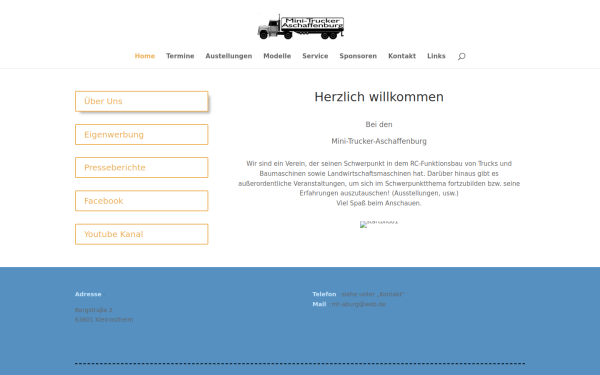Open the Facebook sidebar button
This screenshot has width=600, height=375.
(142, 201)
